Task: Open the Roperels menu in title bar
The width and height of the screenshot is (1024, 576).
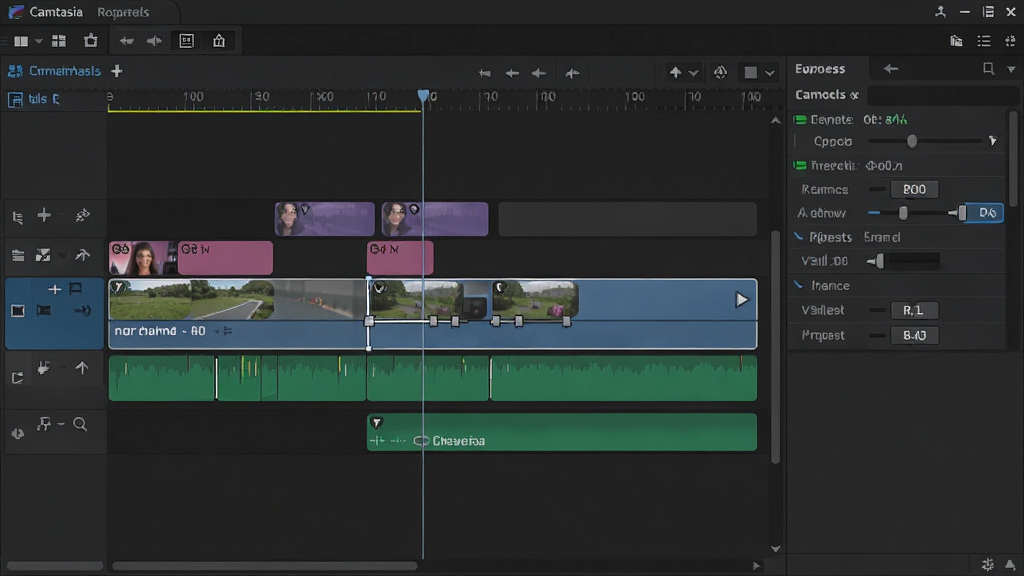Action: pos(123,12)
